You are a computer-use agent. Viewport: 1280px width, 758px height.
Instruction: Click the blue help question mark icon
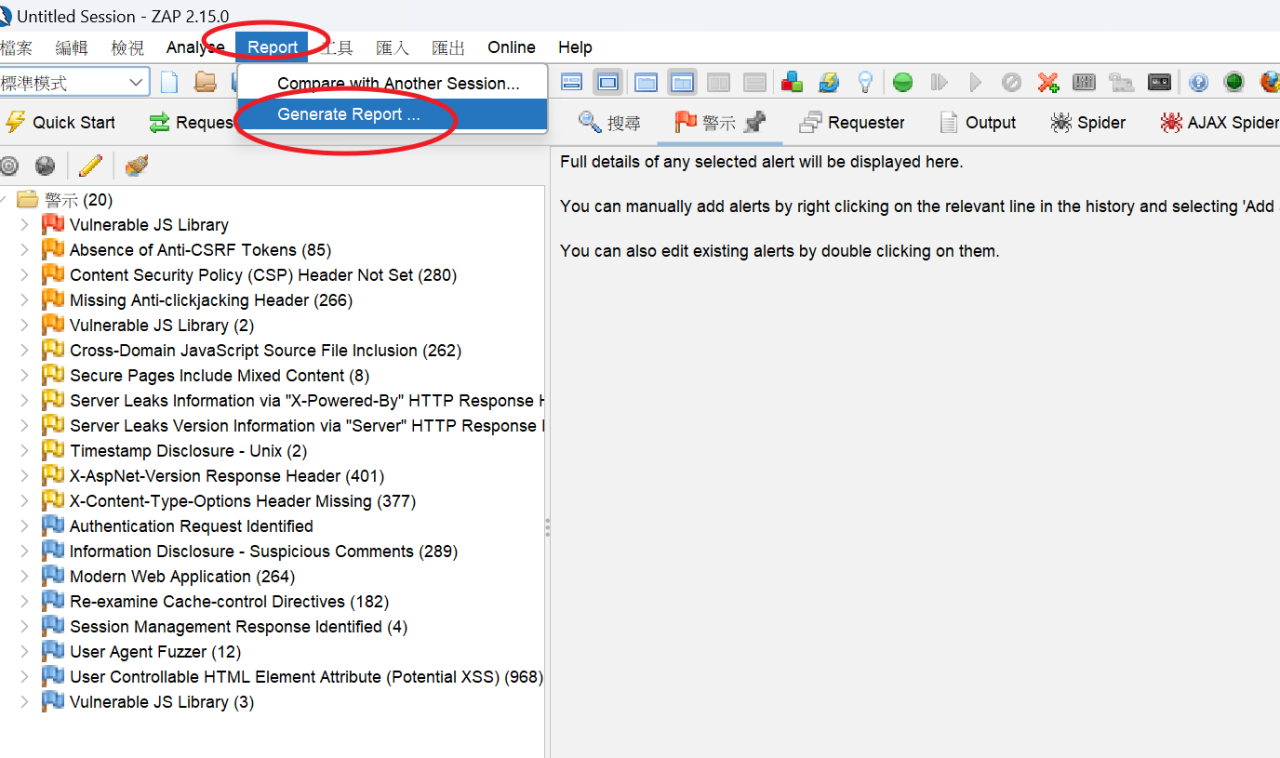1198,83
